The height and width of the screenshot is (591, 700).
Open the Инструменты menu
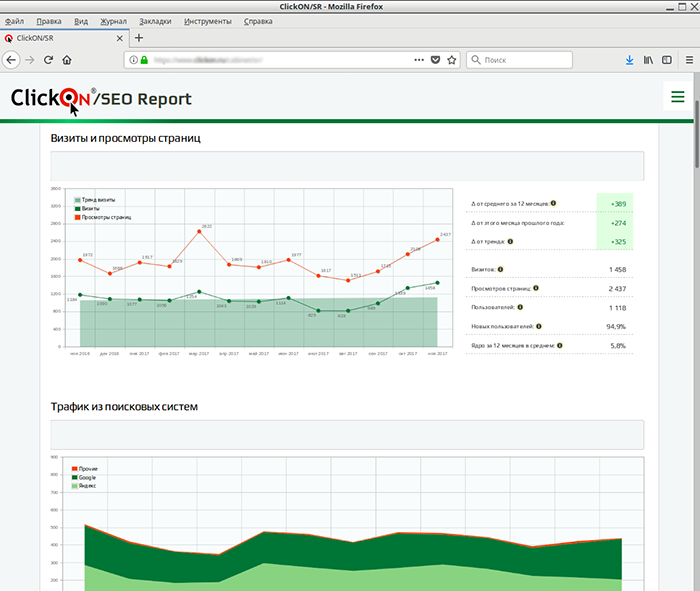click(x=208, y=21)
